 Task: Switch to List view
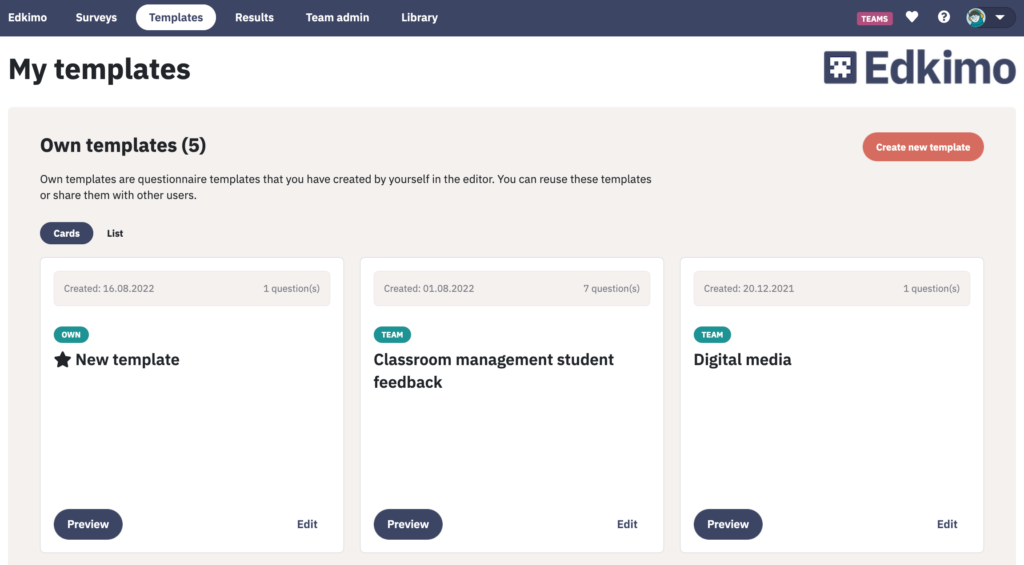pyautogui.click(x=115, y=233)
